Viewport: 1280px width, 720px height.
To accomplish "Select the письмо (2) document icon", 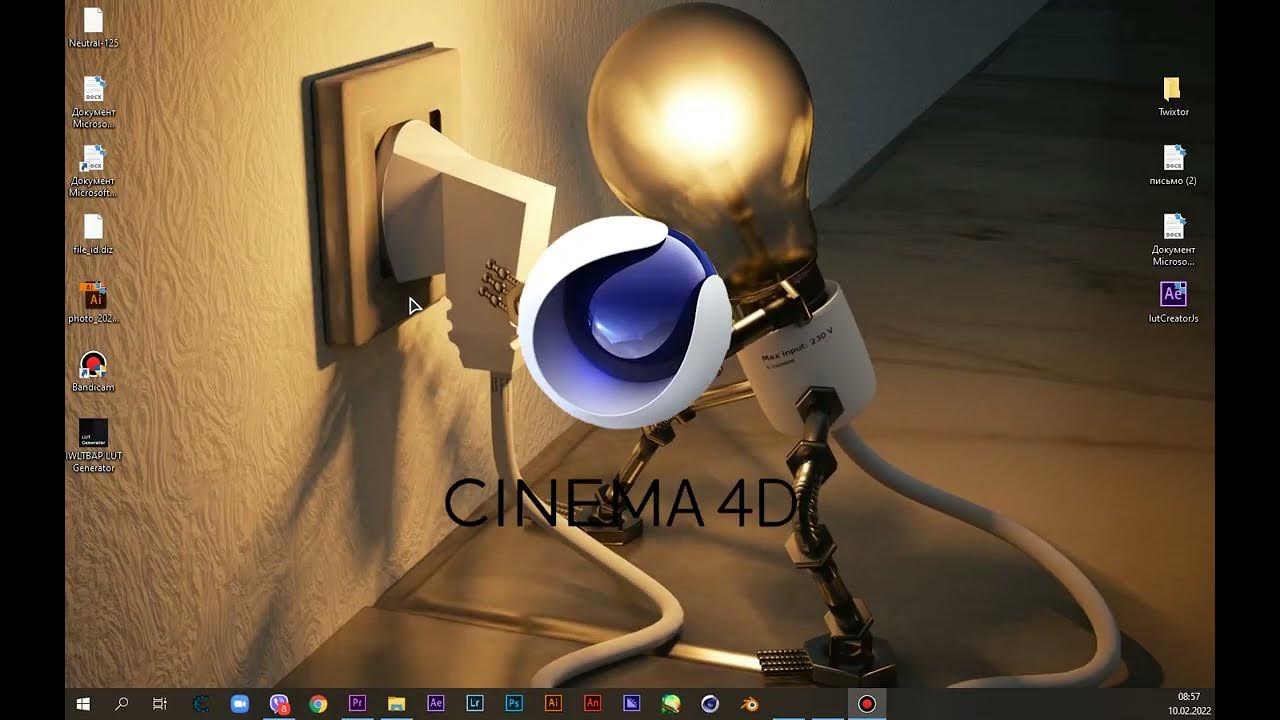I will (x=1173, y=165).
